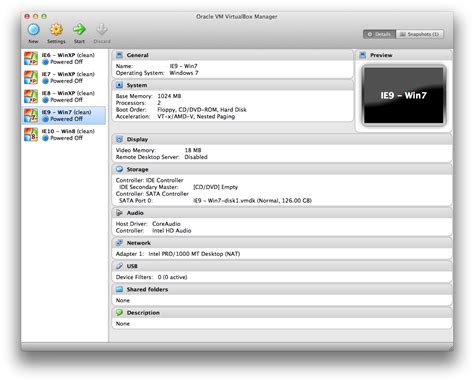Click the System section chip icon
The width and height of the screenshot is (474, 381).
pos(119,85)
